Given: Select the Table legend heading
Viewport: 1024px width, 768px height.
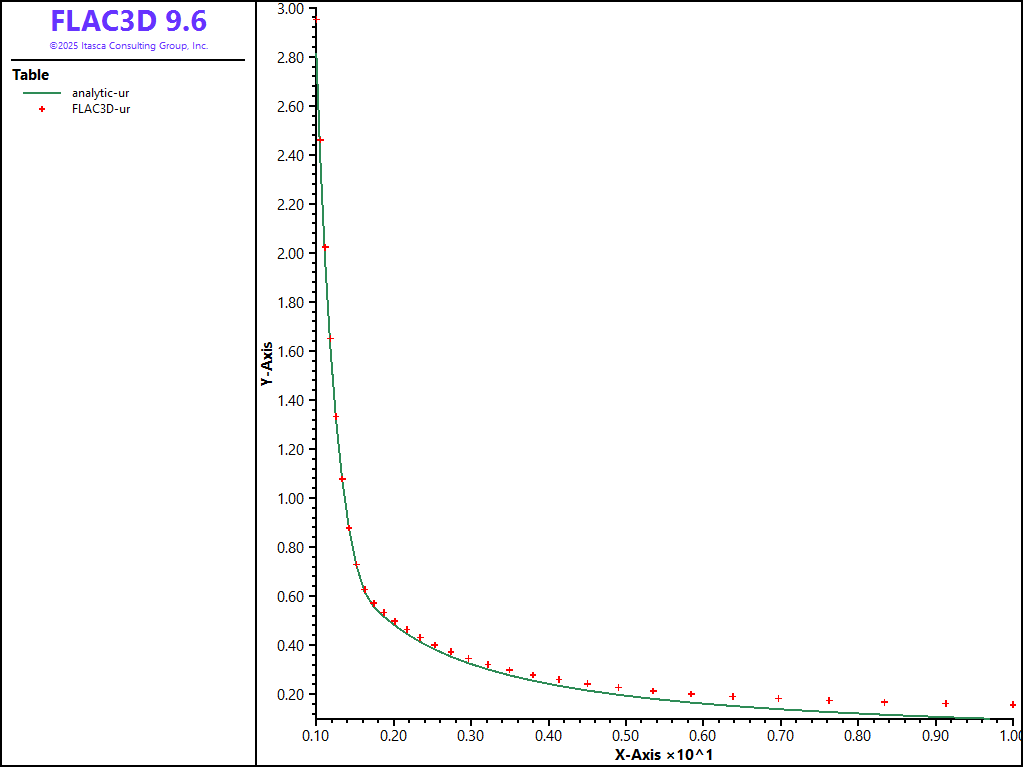Looking at the screenshot, I should 30,75.
